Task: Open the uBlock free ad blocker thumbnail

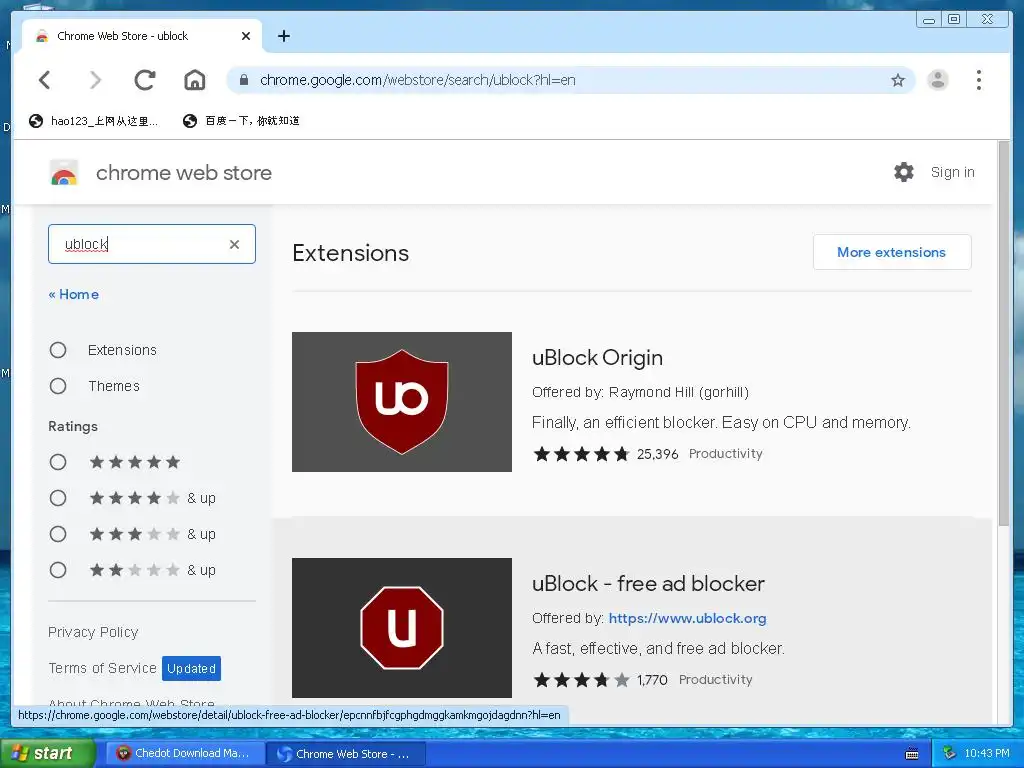Action: click(402, 628)
